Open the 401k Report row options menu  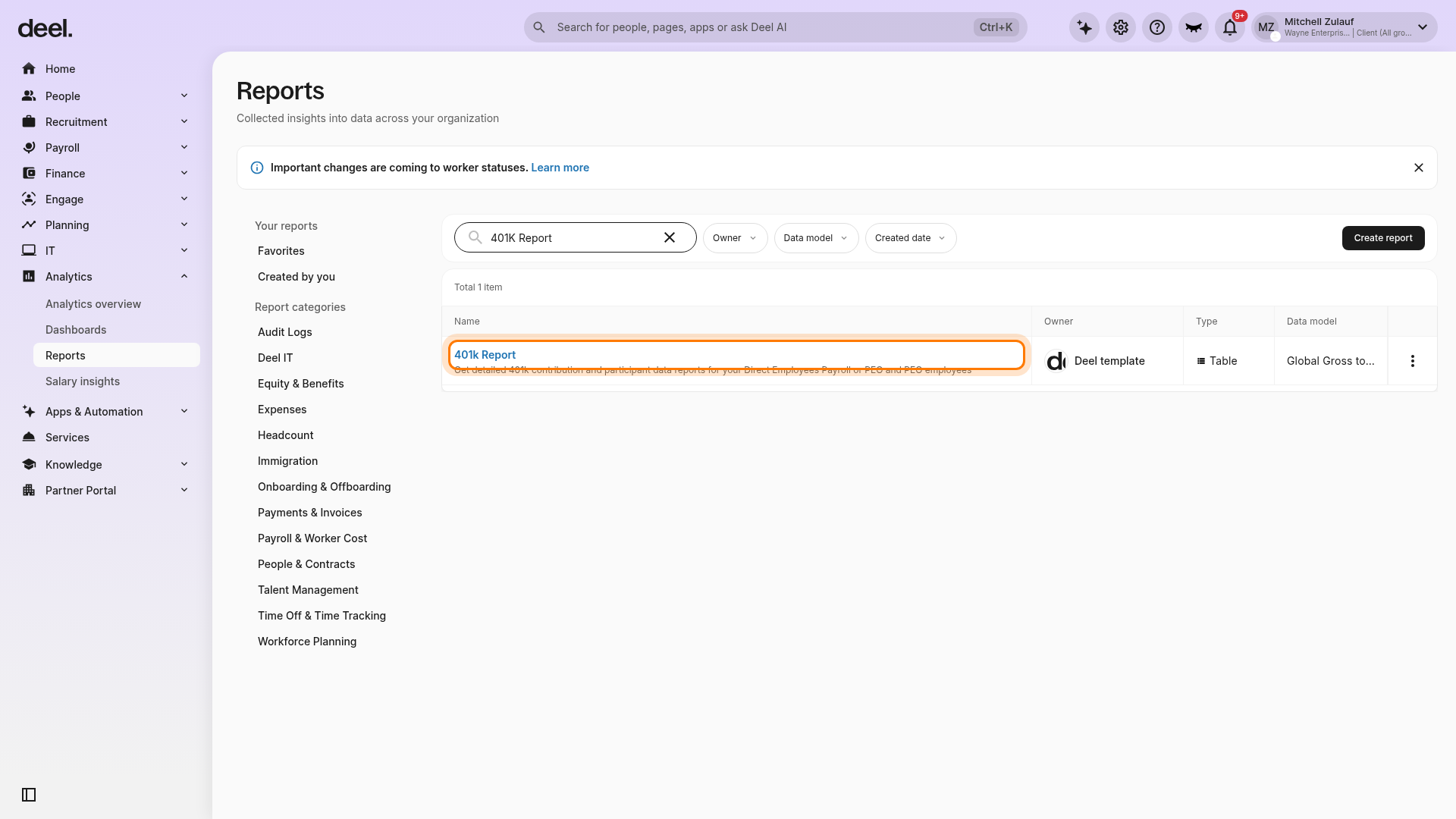coord(1413,361)
